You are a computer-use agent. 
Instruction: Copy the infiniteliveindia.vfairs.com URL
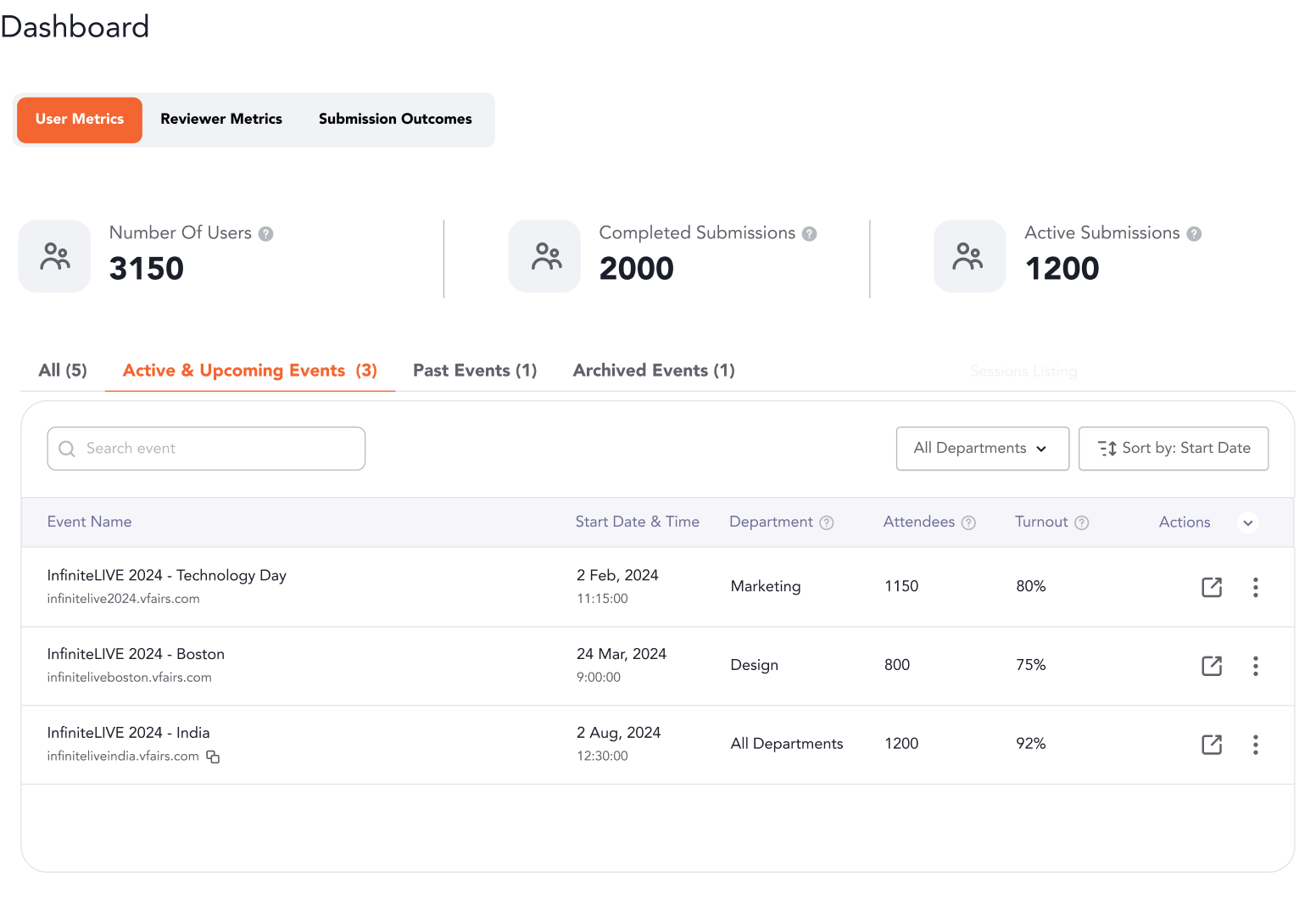coord(213,757)
